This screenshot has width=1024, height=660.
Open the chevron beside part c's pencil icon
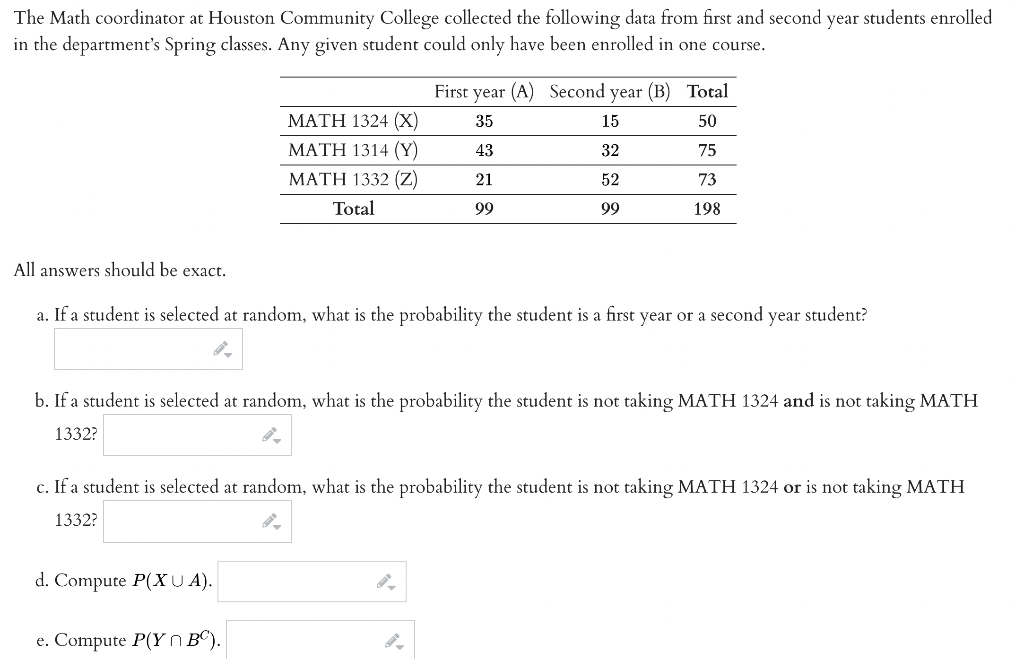coord(276,527)
